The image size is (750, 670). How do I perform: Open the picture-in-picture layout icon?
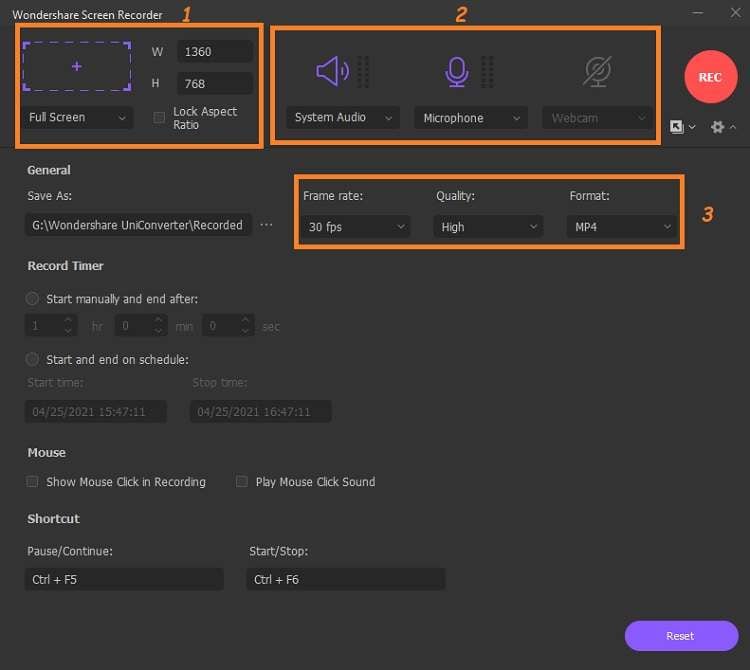coord(676,127)
